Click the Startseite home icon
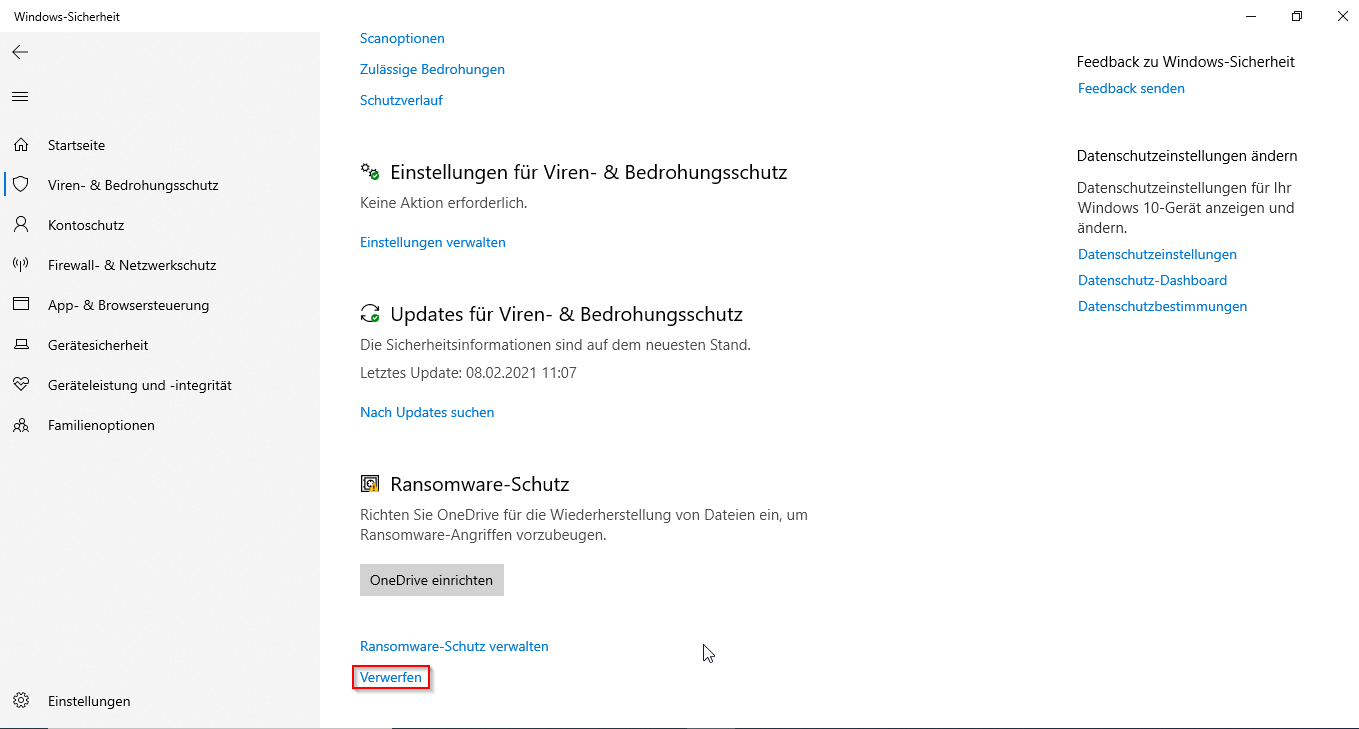 [21, 145]
